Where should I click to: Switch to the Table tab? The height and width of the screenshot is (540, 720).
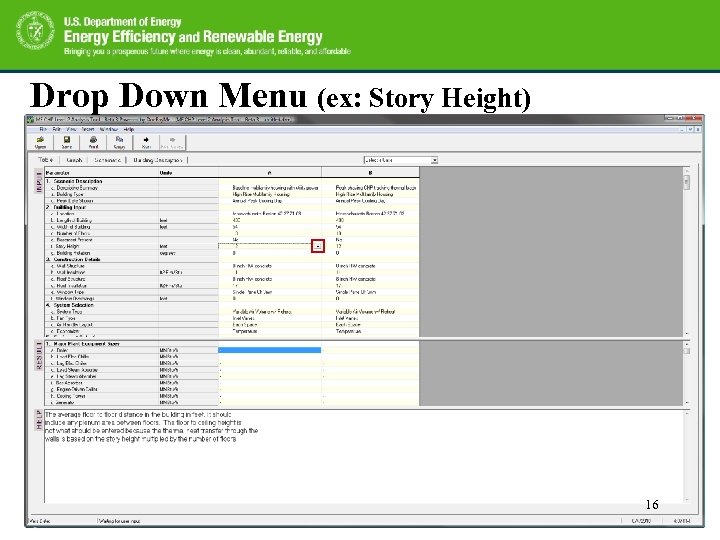(46, 160)
